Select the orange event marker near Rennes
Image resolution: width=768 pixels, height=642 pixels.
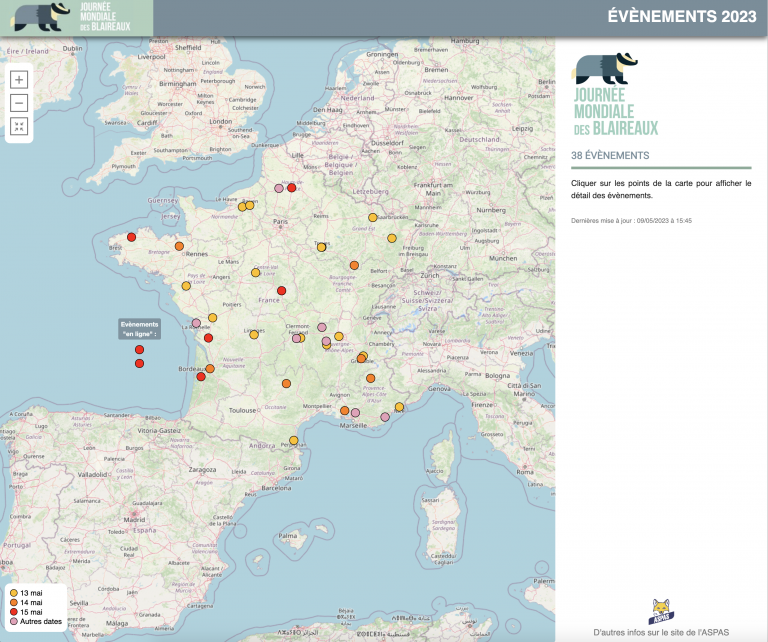[179, 246]
